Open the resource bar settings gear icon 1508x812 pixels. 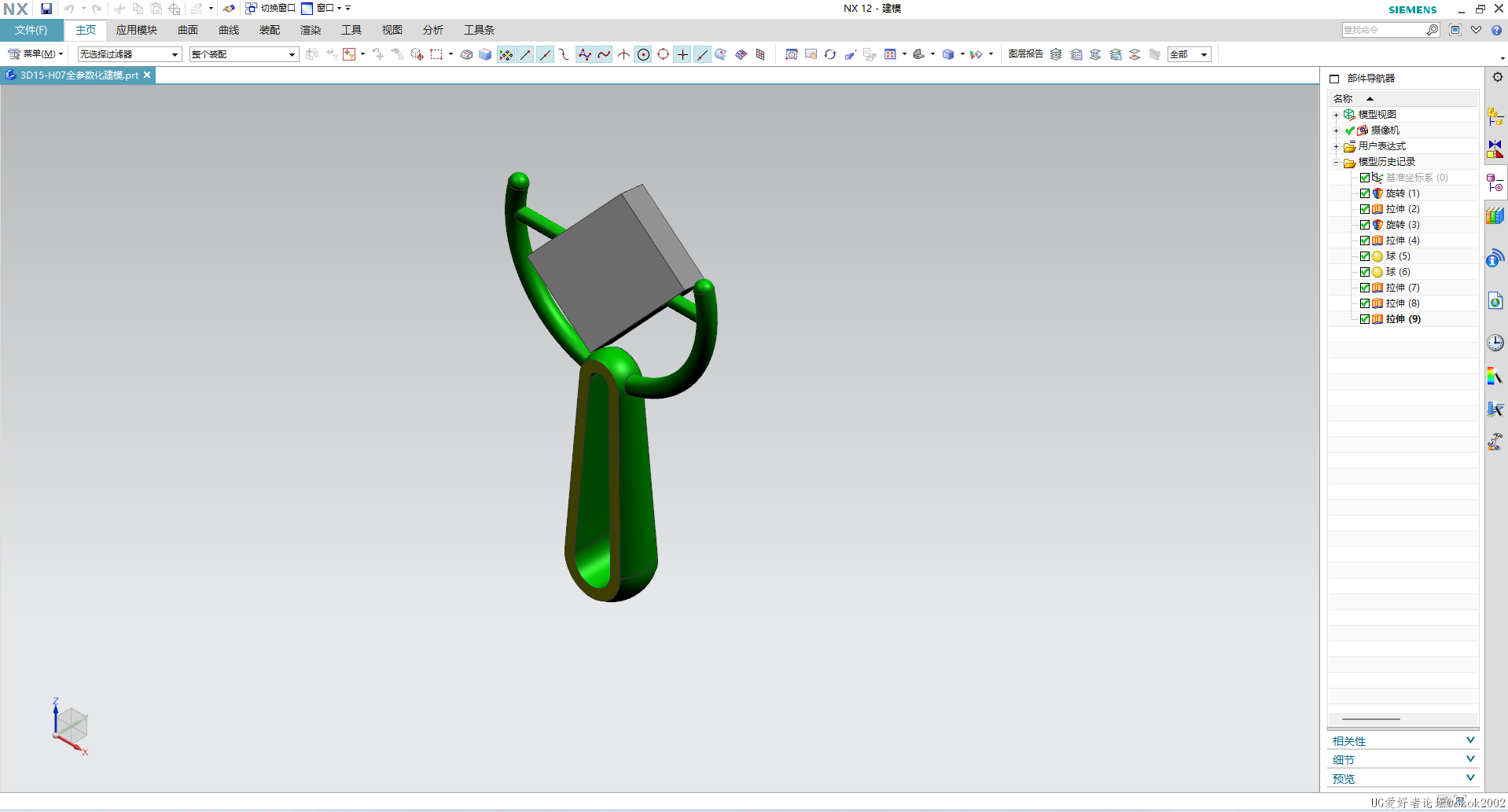click(x=1498, y=77)
